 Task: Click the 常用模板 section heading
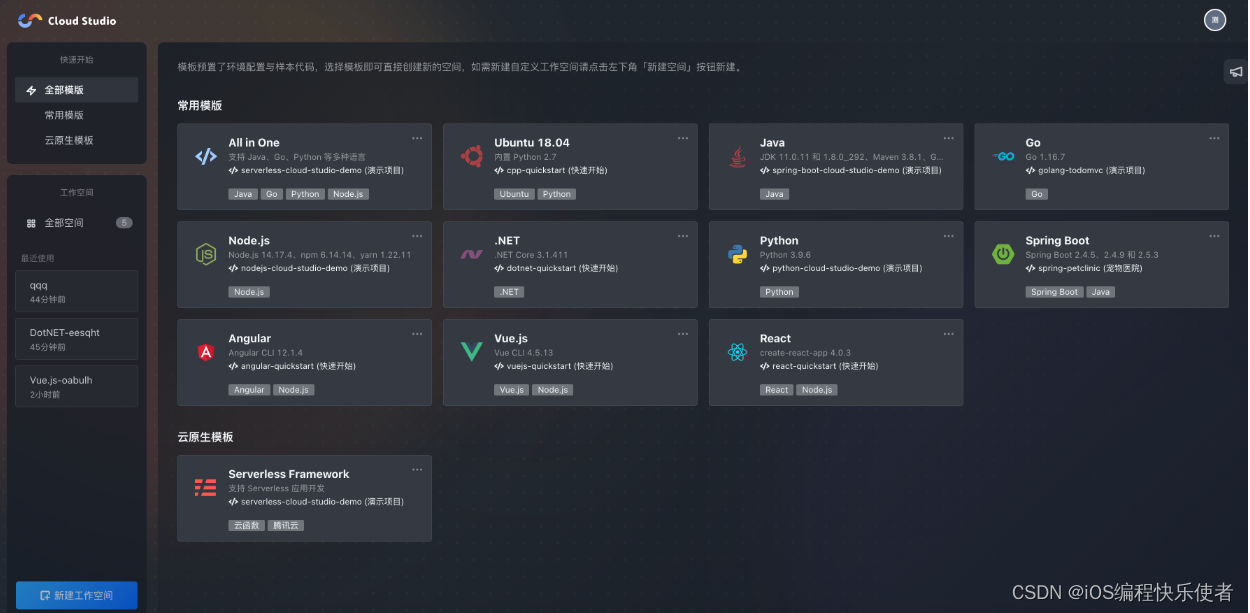click(200, 105)
